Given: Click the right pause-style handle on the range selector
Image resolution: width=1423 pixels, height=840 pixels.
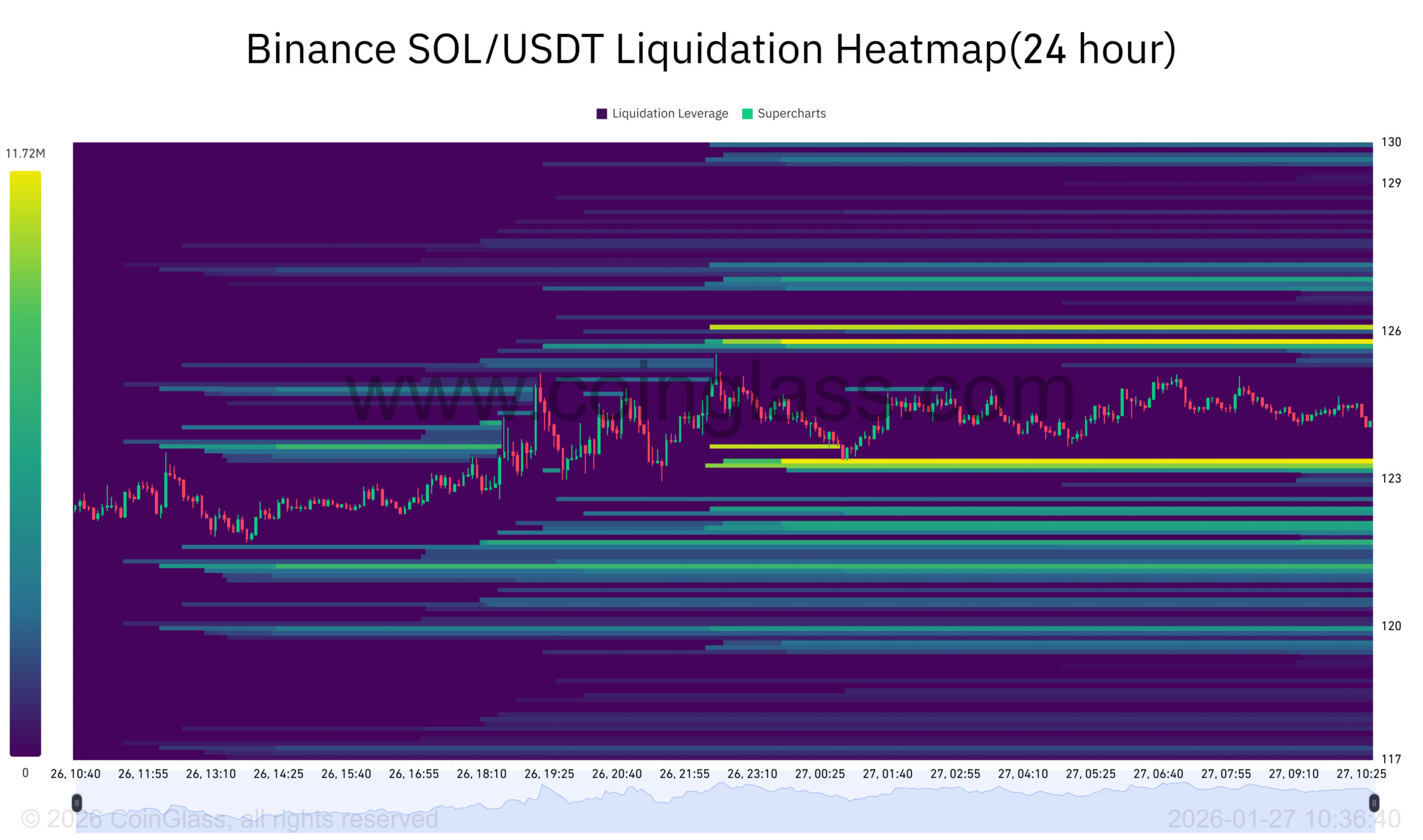Looking at the screenshot, I should pos(1374,803).
